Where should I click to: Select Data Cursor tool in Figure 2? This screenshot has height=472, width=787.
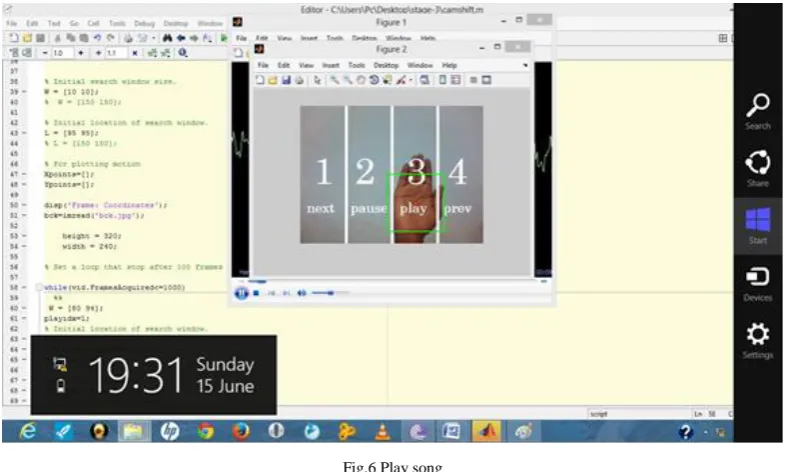[387, 80]
